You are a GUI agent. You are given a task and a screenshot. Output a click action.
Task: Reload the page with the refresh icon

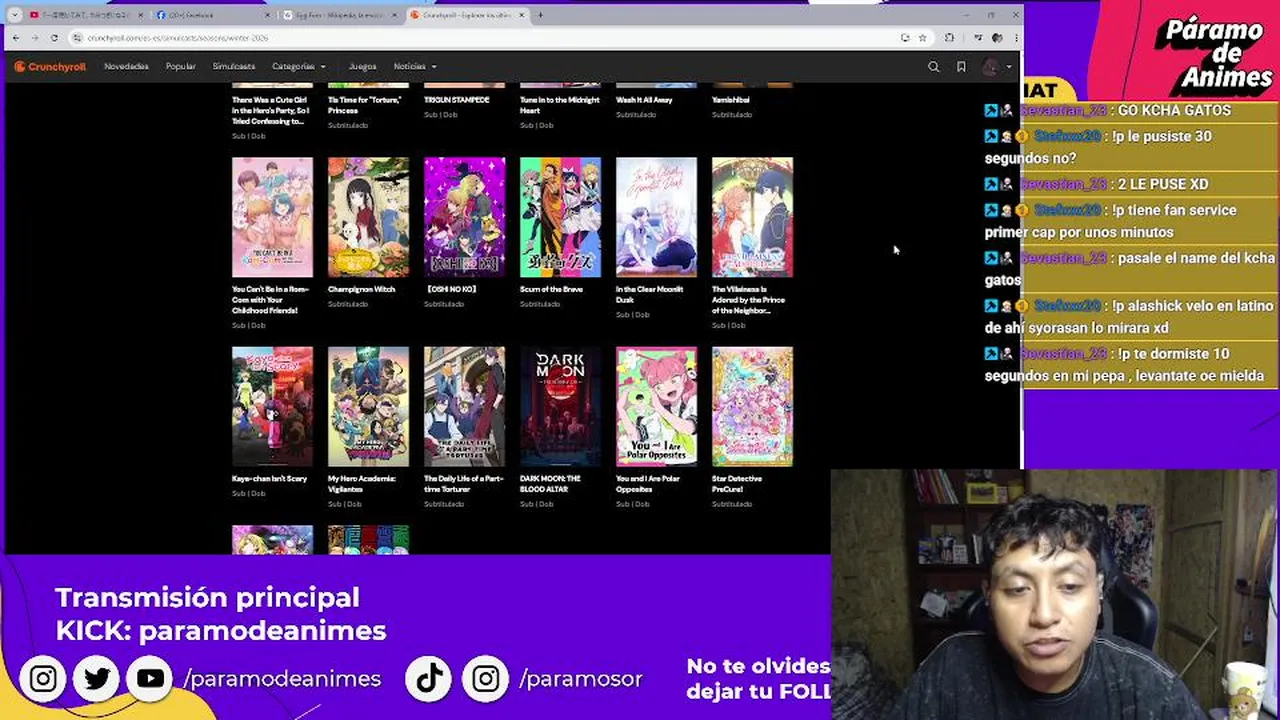pos(54,38)
